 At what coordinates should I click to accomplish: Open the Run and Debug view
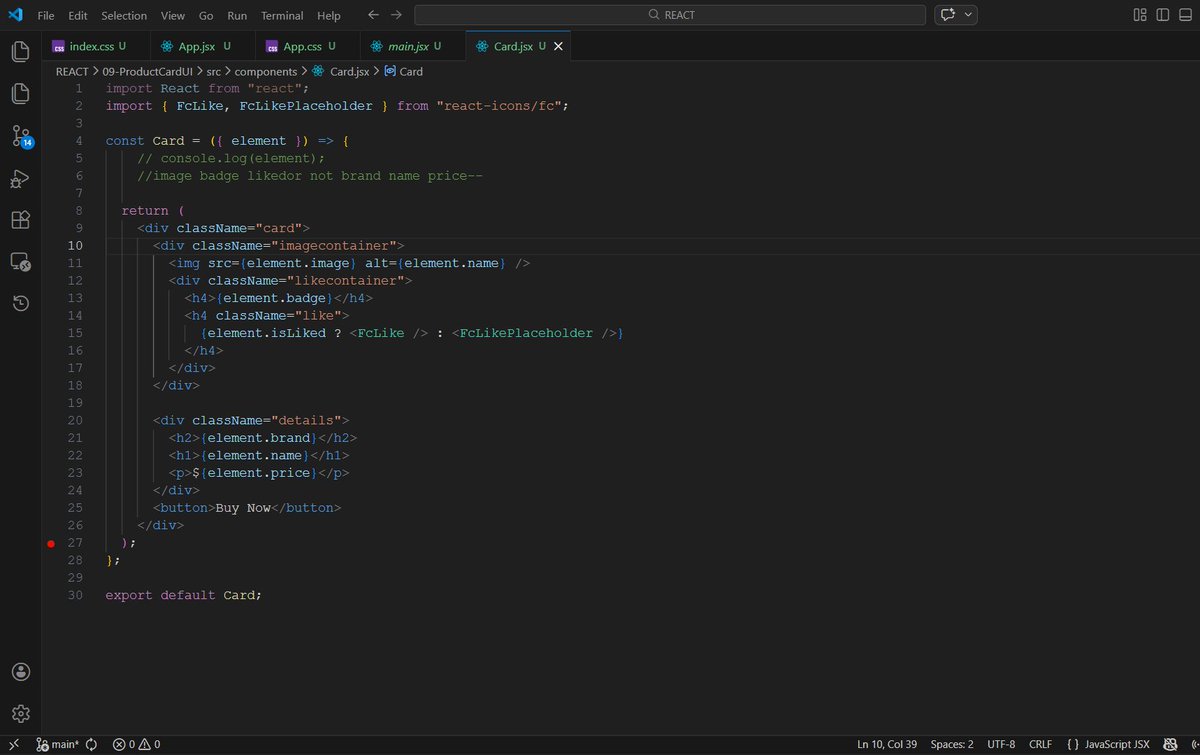[x=20, y=179]
